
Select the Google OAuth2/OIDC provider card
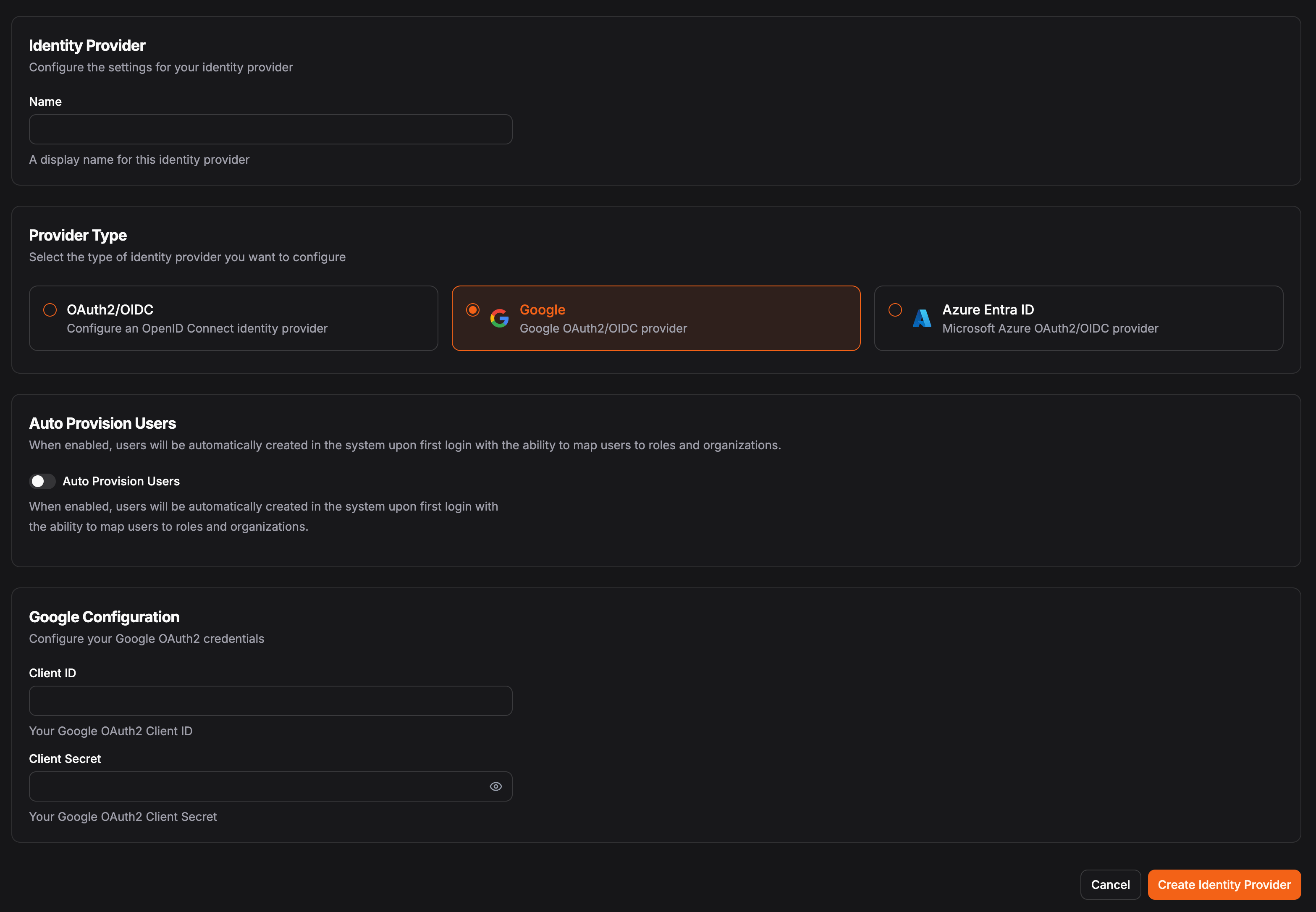click(x=656, y=318)
